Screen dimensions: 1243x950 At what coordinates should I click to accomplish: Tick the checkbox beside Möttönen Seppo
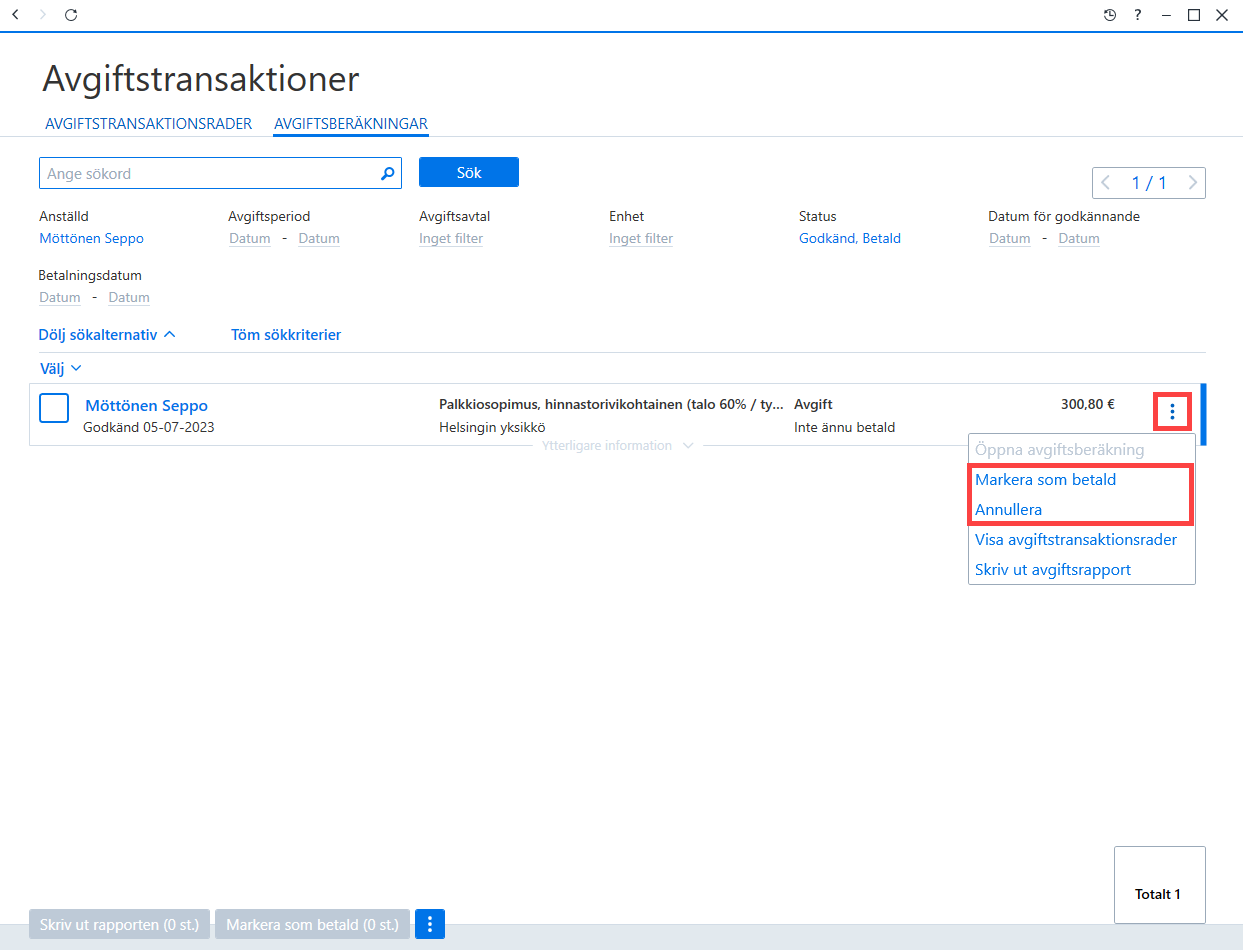point(54,408)
